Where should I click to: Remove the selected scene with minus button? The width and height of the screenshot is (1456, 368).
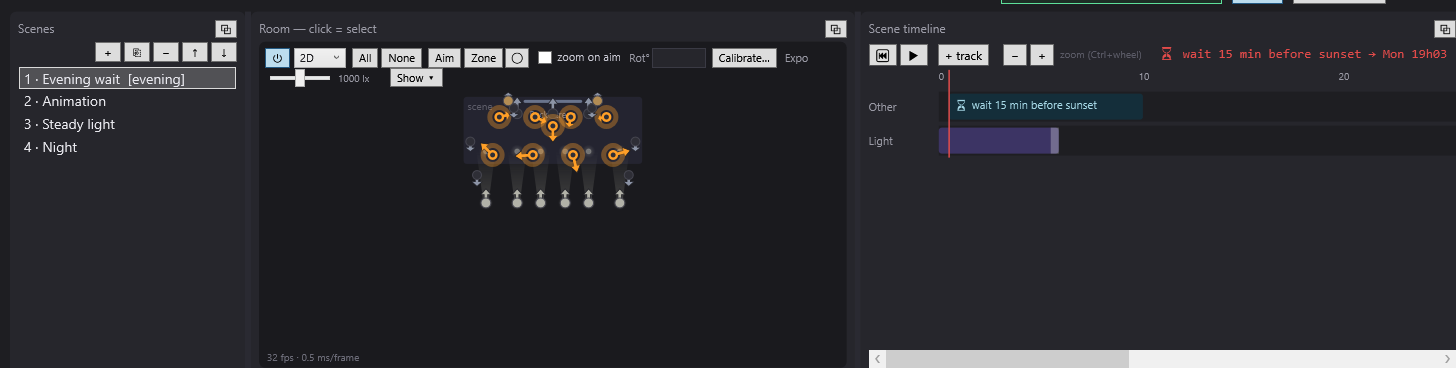pyautogui.click(x=166, y=52)
